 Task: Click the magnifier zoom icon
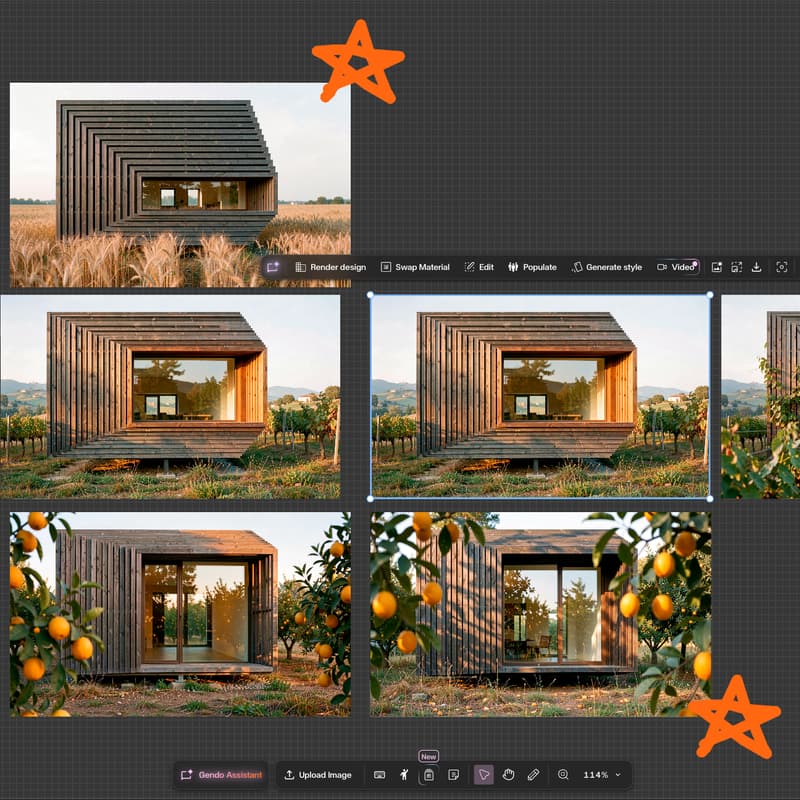click(563, 774)
